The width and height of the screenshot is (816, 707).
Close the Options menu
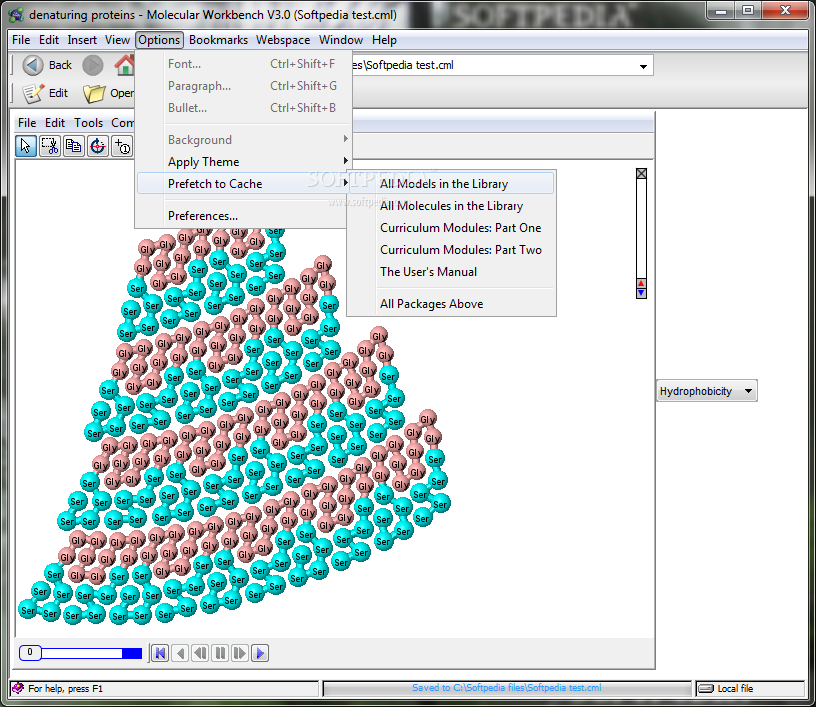pyautogui.click(x=159, y=40)
